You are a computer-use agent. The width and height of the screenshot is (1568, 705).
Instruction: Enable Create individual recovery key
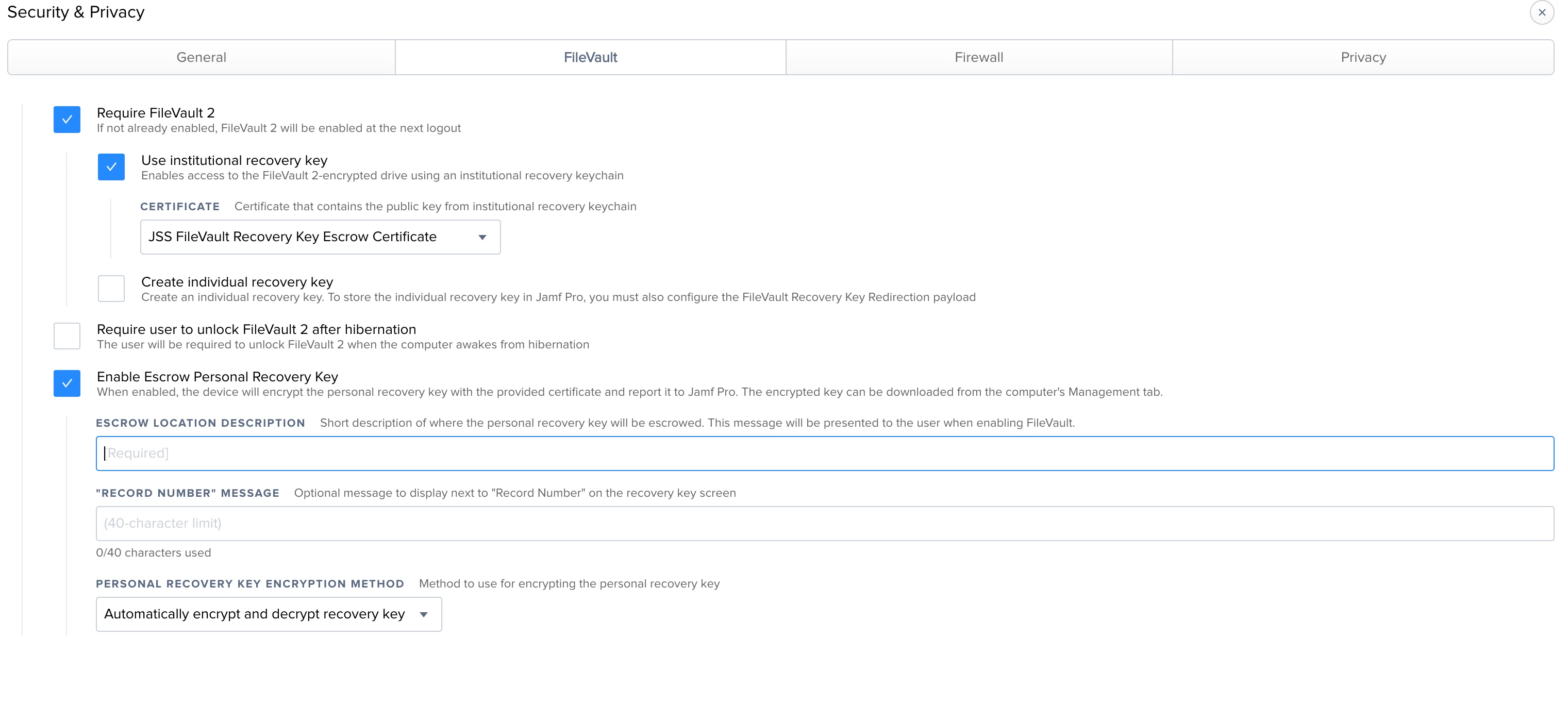[x=111, y=289]
